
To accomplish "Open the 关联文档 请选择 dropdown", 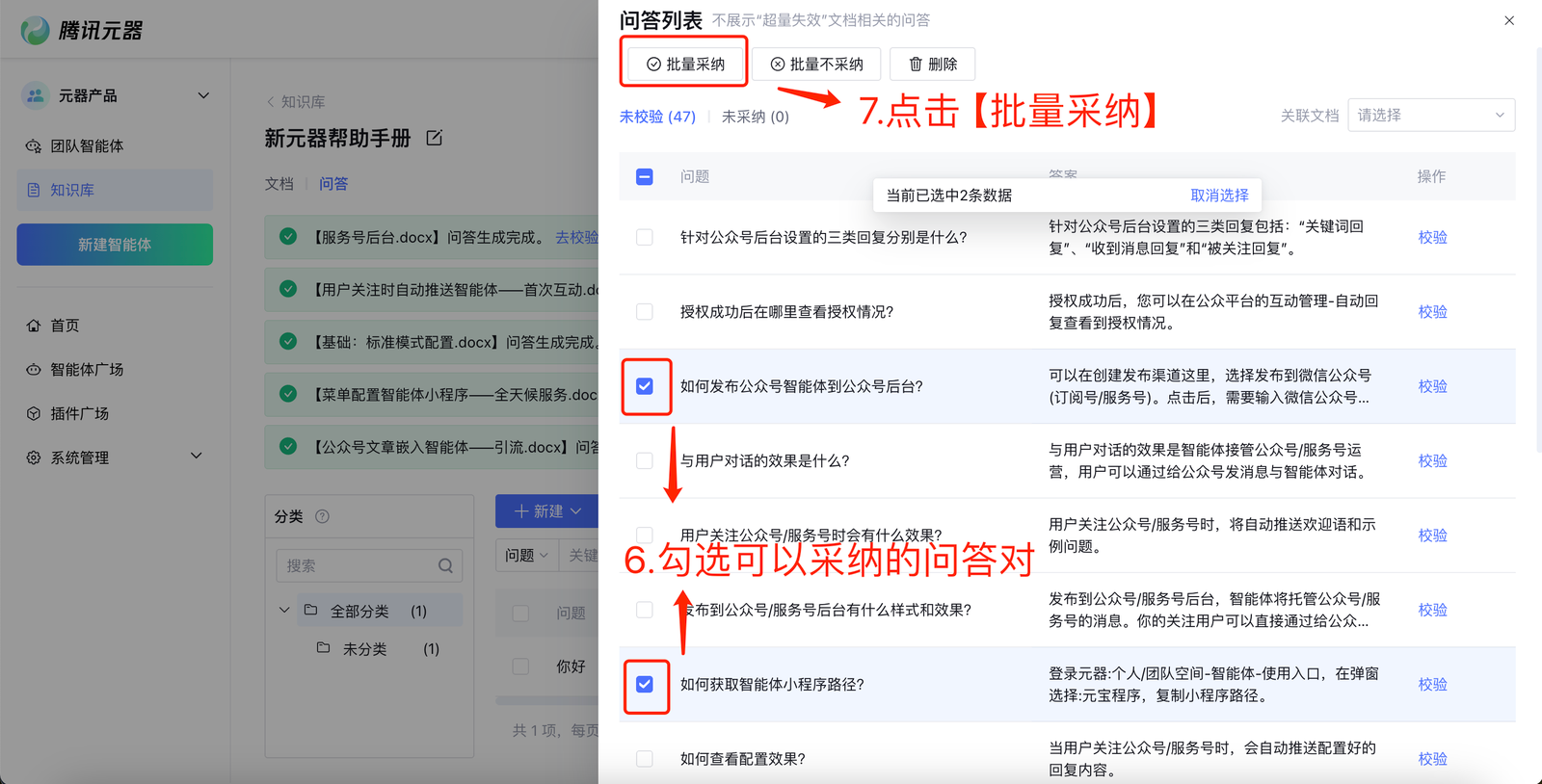I will point(1430,116).
